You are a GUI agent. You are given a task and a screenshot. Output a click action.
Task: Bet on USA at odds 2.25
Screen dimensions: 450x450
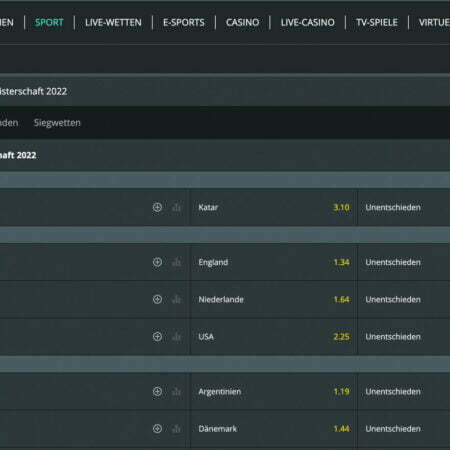pos(274,337)
